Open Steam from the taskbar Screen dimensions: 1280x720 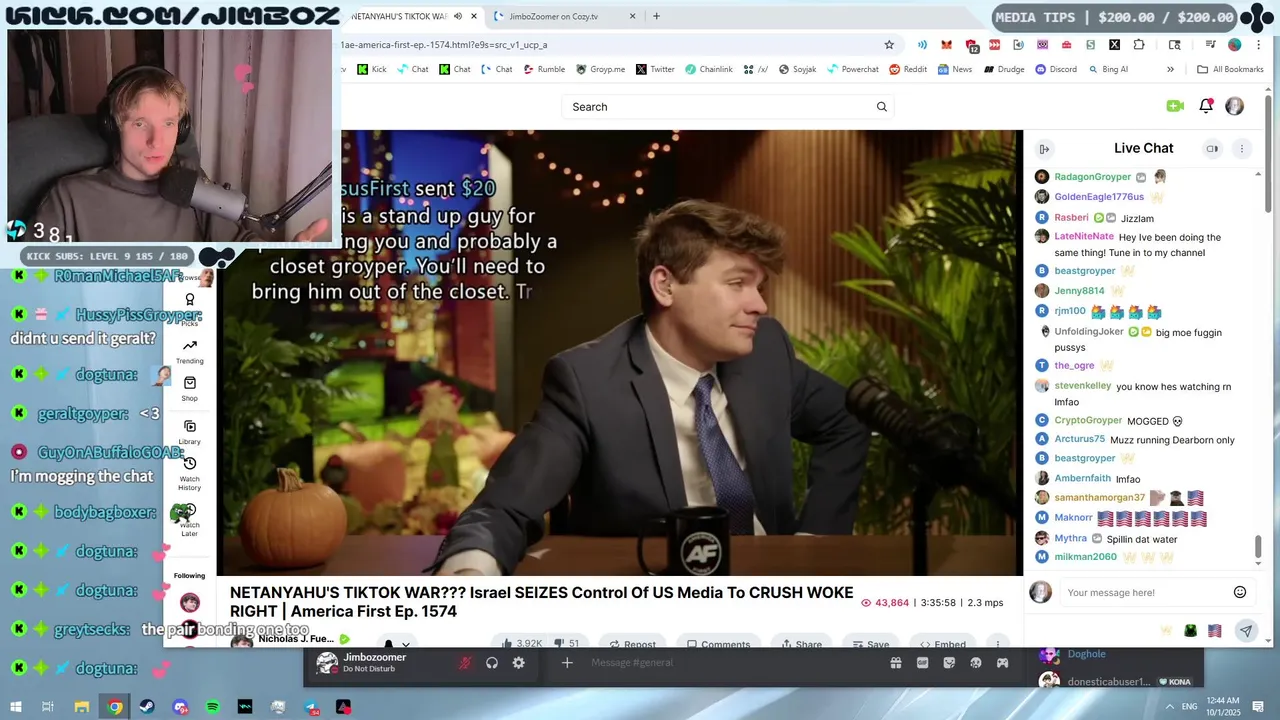tap(147, 707)
